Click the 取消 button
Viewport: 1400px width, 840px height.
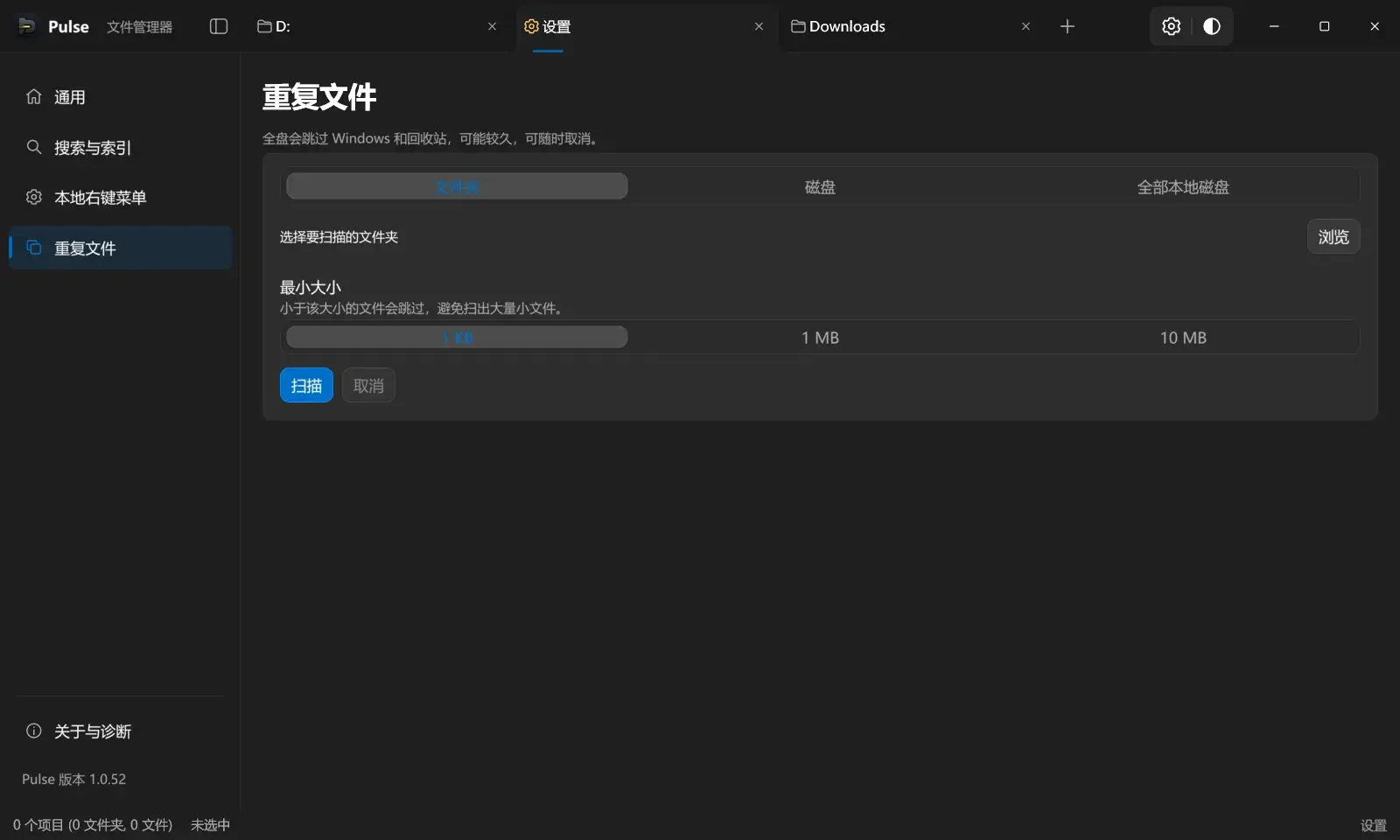(x=368, y=385)
